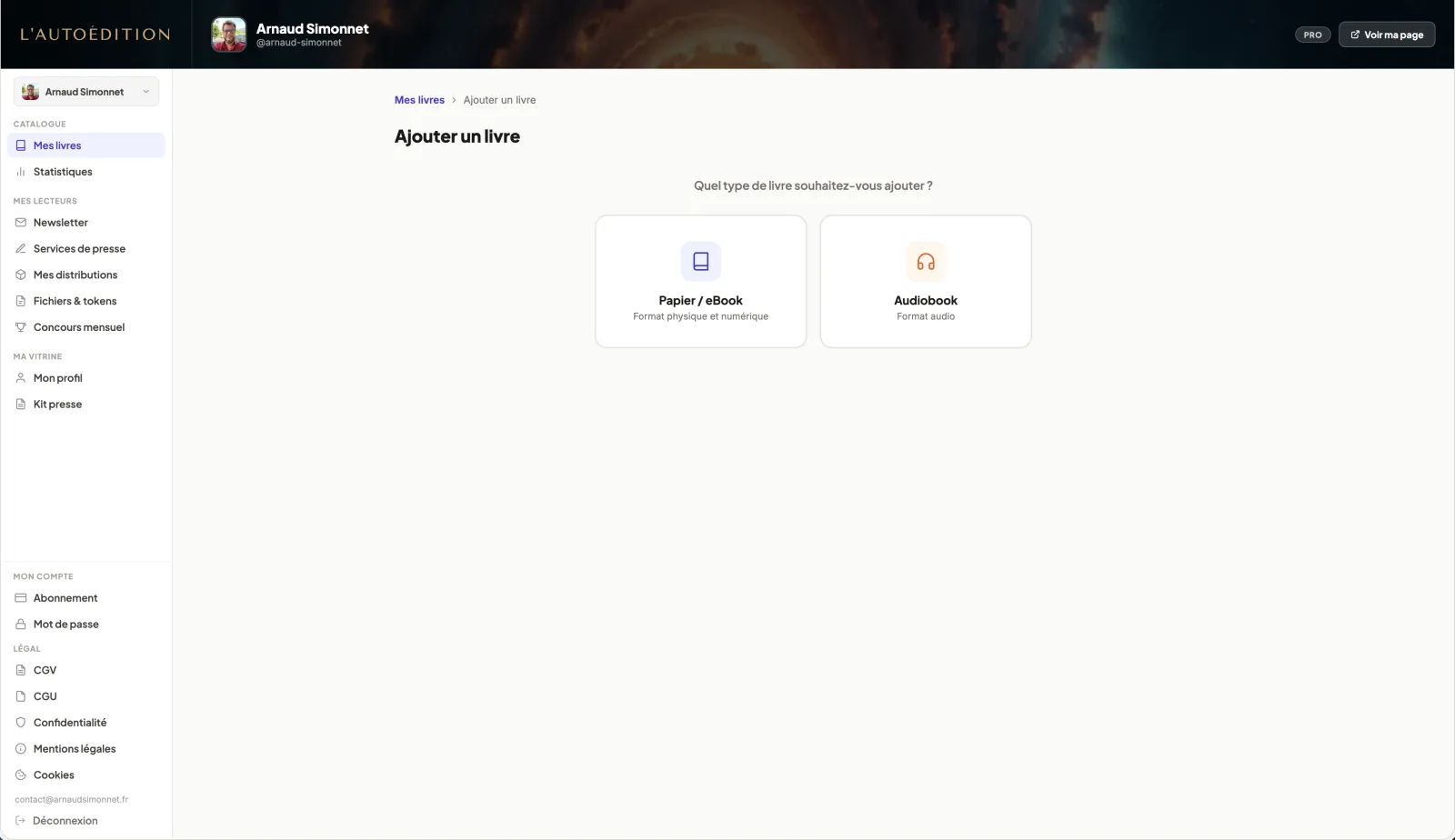Click the cookie icon beside Cookies

(21, 775)
